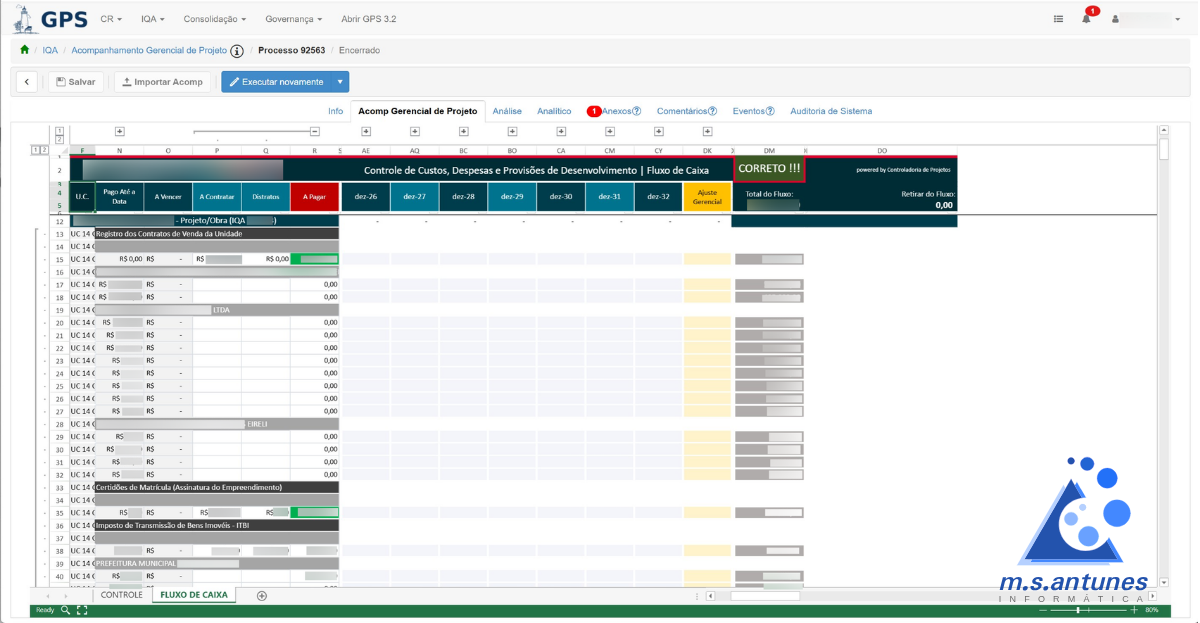Click the fullscreen icon in the status bar
The image size is (1200, 623).
coord(82,610)
